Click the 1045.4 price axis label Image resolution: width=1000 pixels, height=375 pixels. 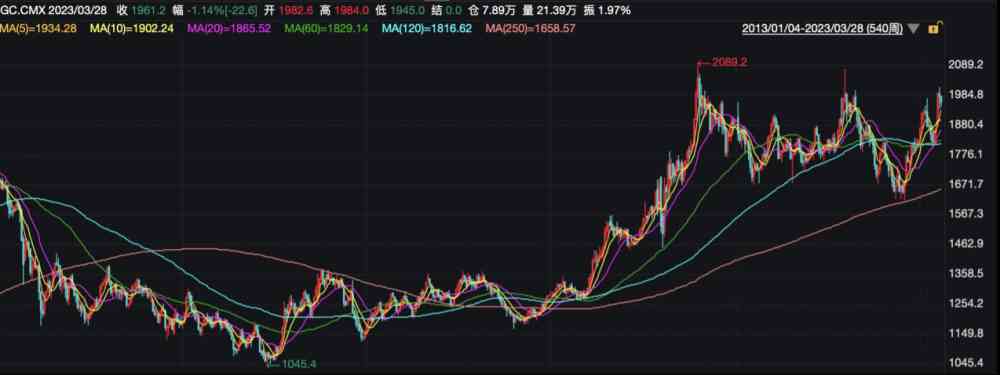pos(967,363)
